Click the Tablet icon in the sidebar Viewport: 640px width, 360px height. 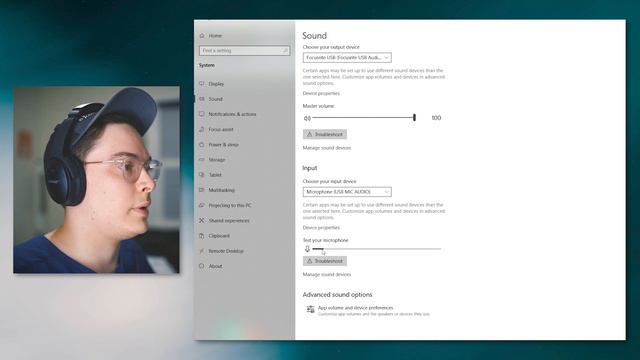[x=202, y=175]
